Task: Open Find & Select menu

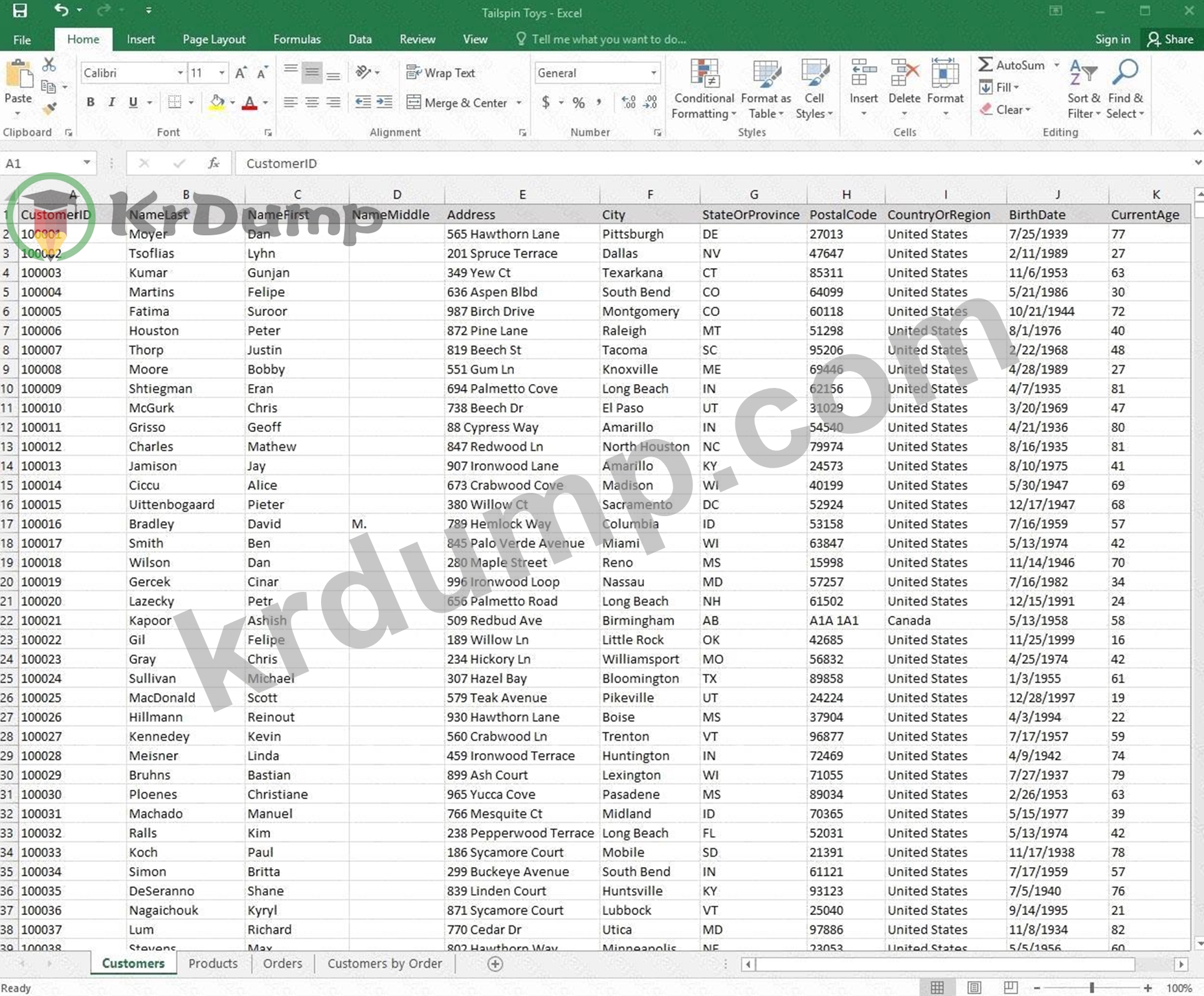Action: click(x=1125, y=89)
